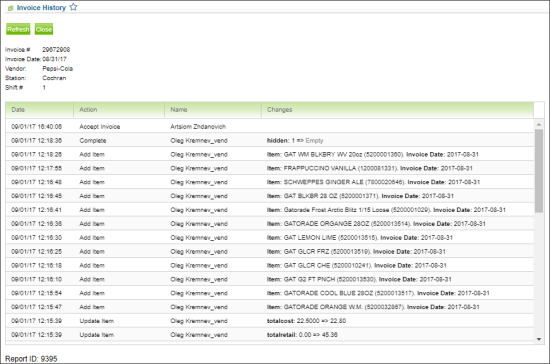Sort by the Name column header

213,110
